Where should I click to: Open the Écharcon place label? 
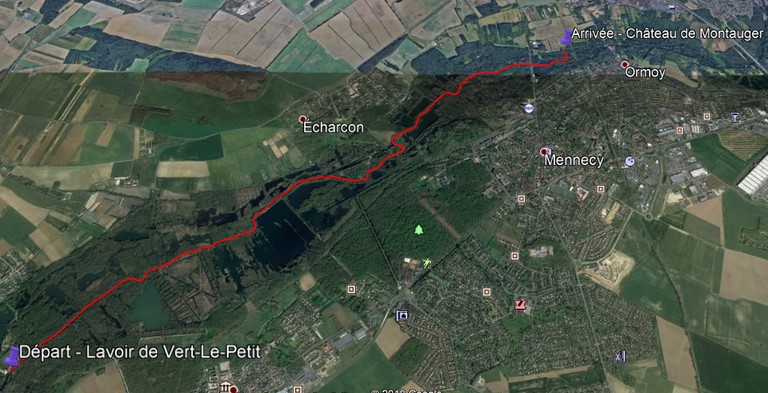(x=333, y=127)
